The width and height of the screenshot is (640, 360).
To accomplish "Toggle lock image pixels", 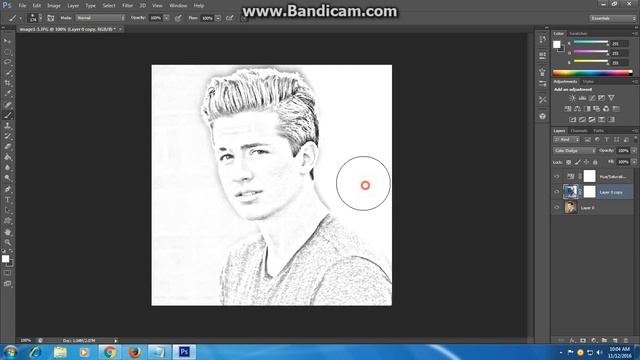I will (577, 162).
